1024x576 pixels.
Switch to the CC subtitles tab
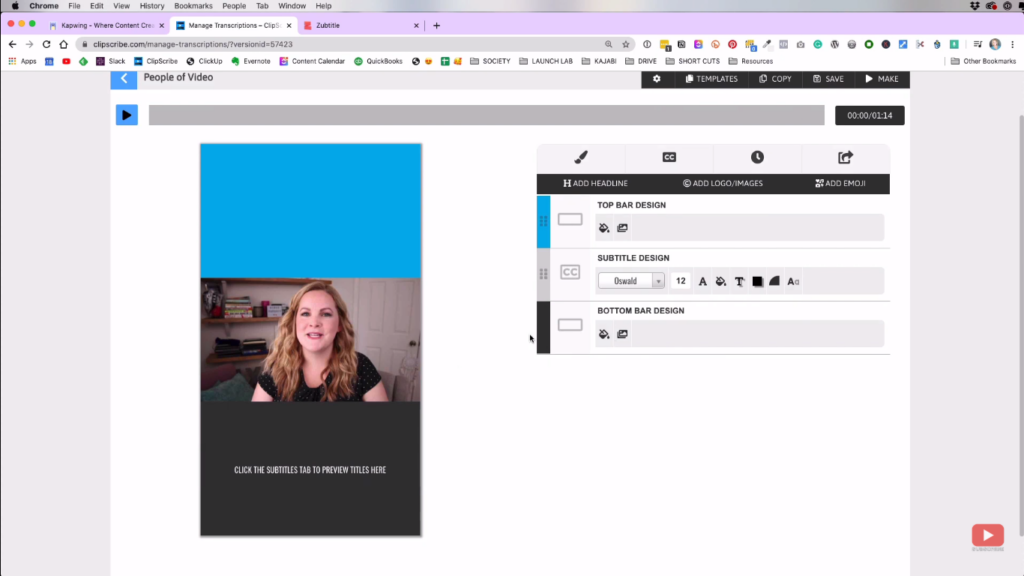coord(669,157)
